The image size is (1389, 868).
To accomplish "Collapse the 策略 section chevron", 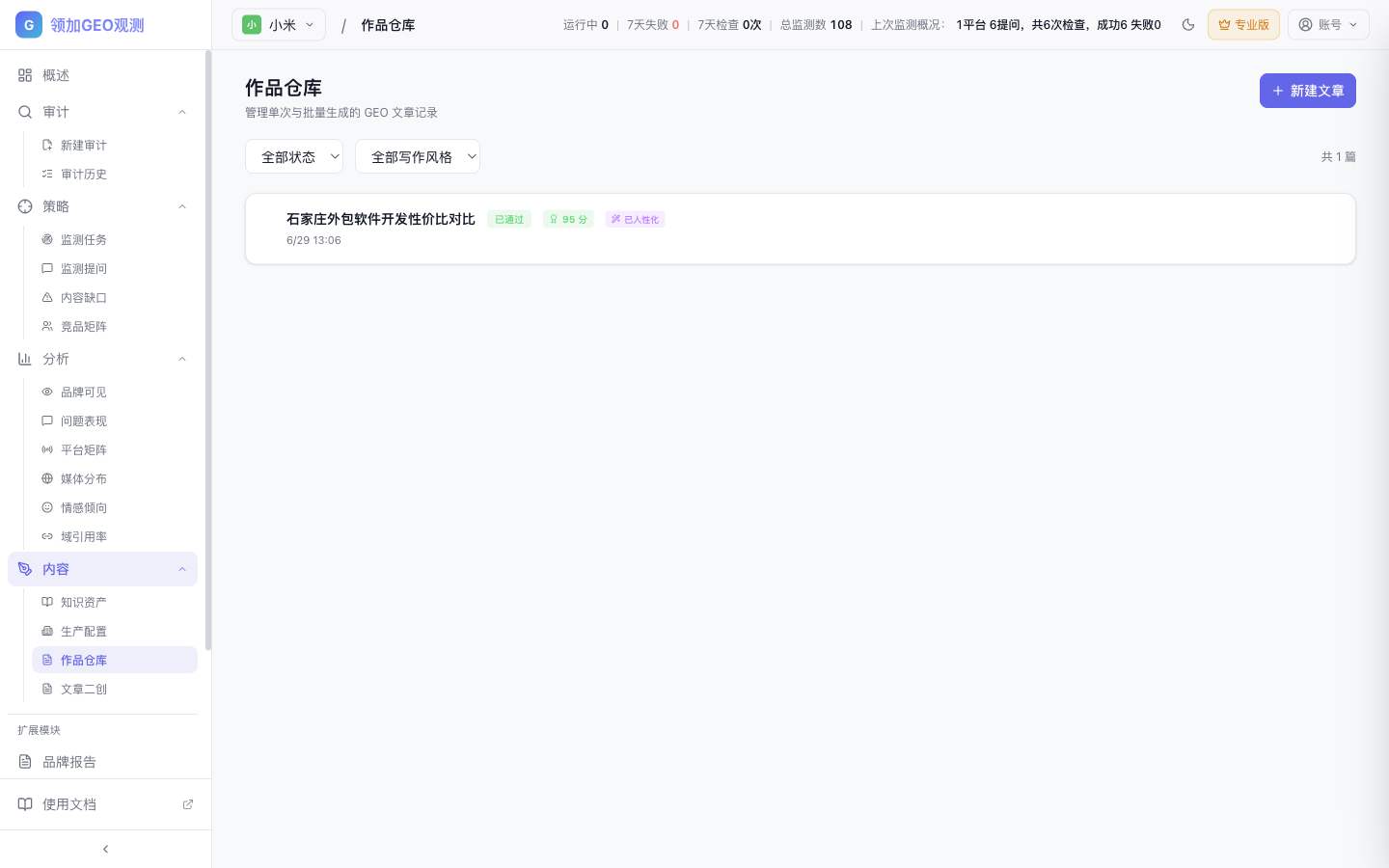I will click(x=182, y=206).
